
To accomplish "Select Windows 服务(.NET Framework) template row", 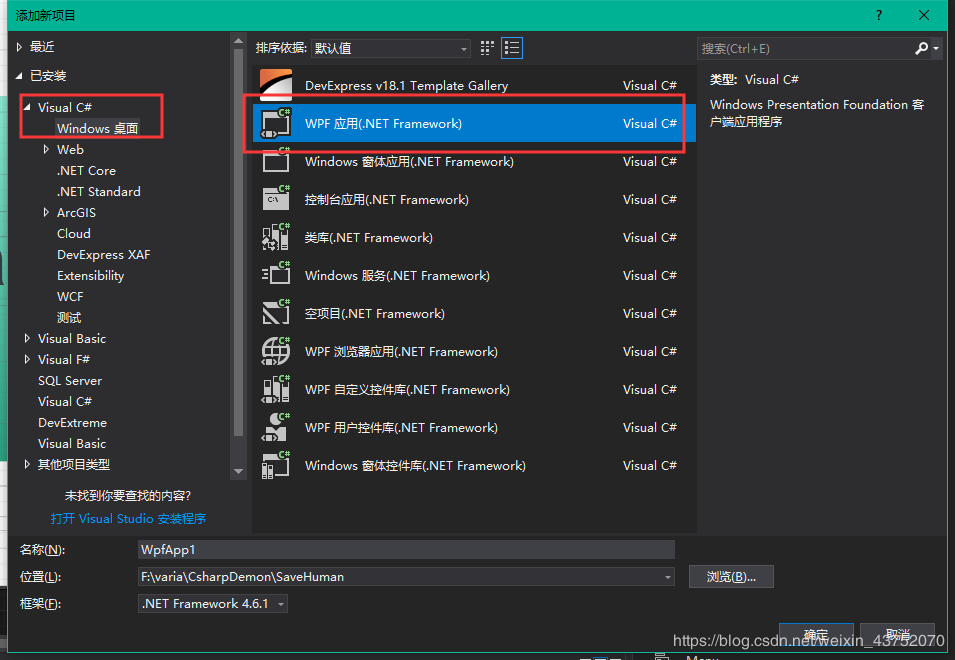I will (474, 275).
